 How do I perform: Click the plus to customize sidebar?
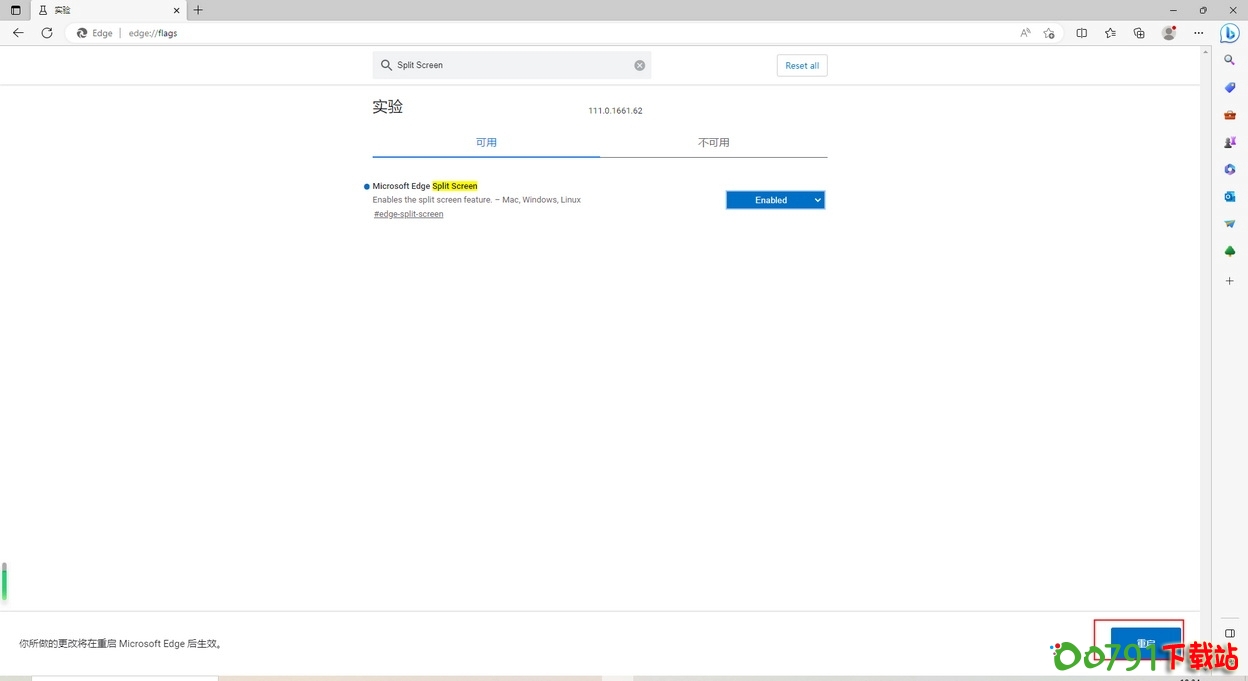[1230, 281]
